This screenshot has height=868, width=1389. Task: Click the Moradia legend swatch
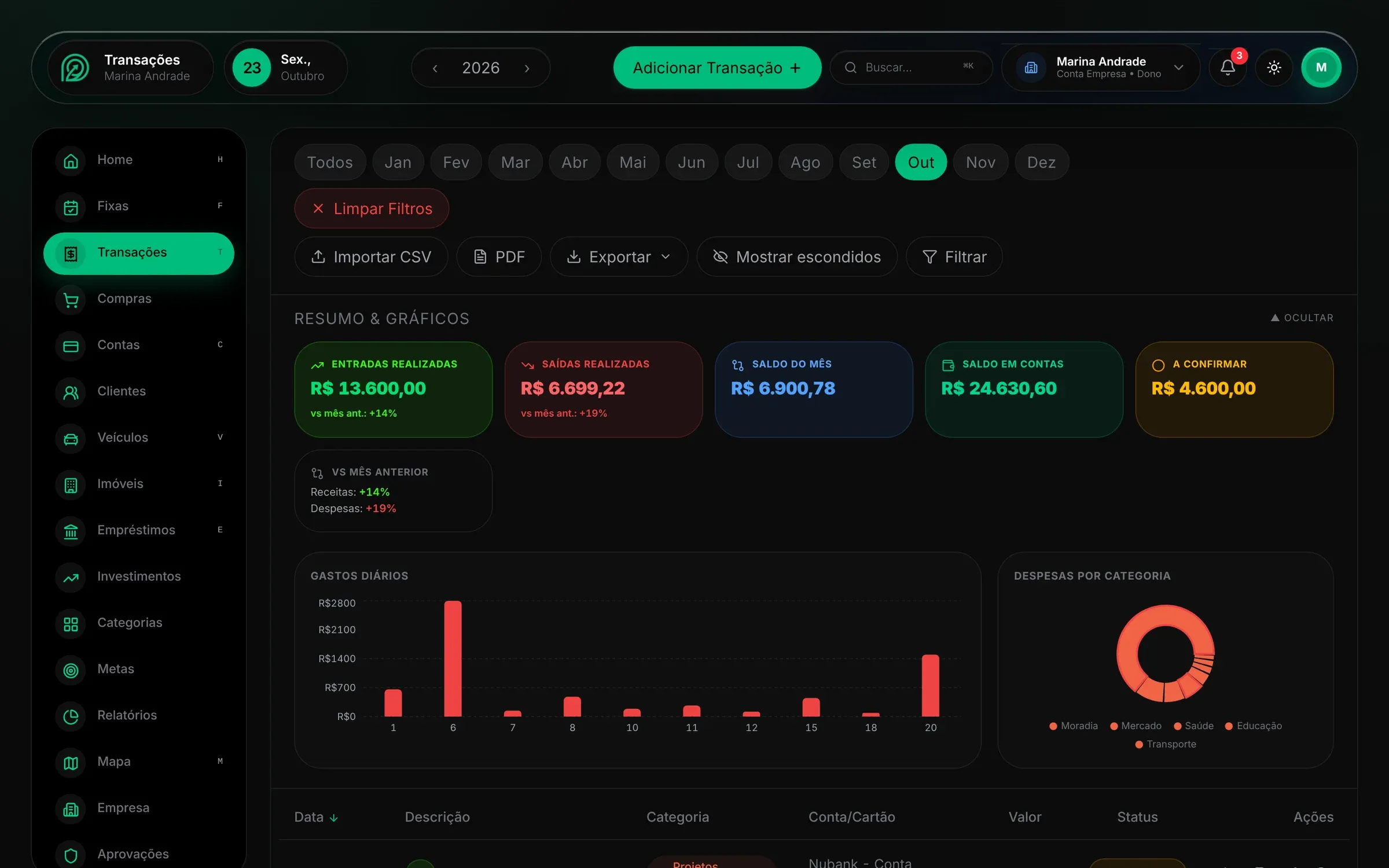1053,726
